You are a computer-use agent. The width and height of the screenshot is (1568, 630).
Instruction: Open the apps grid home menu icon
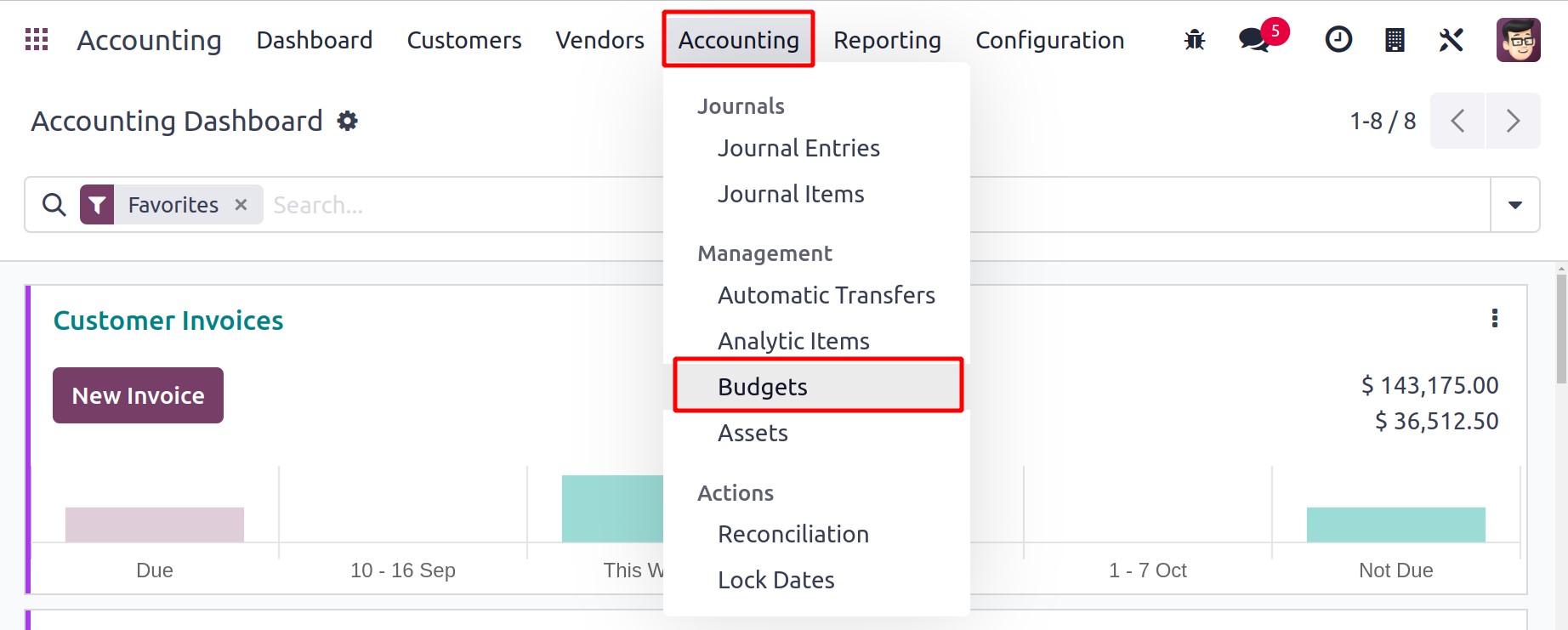pos(37,40)
